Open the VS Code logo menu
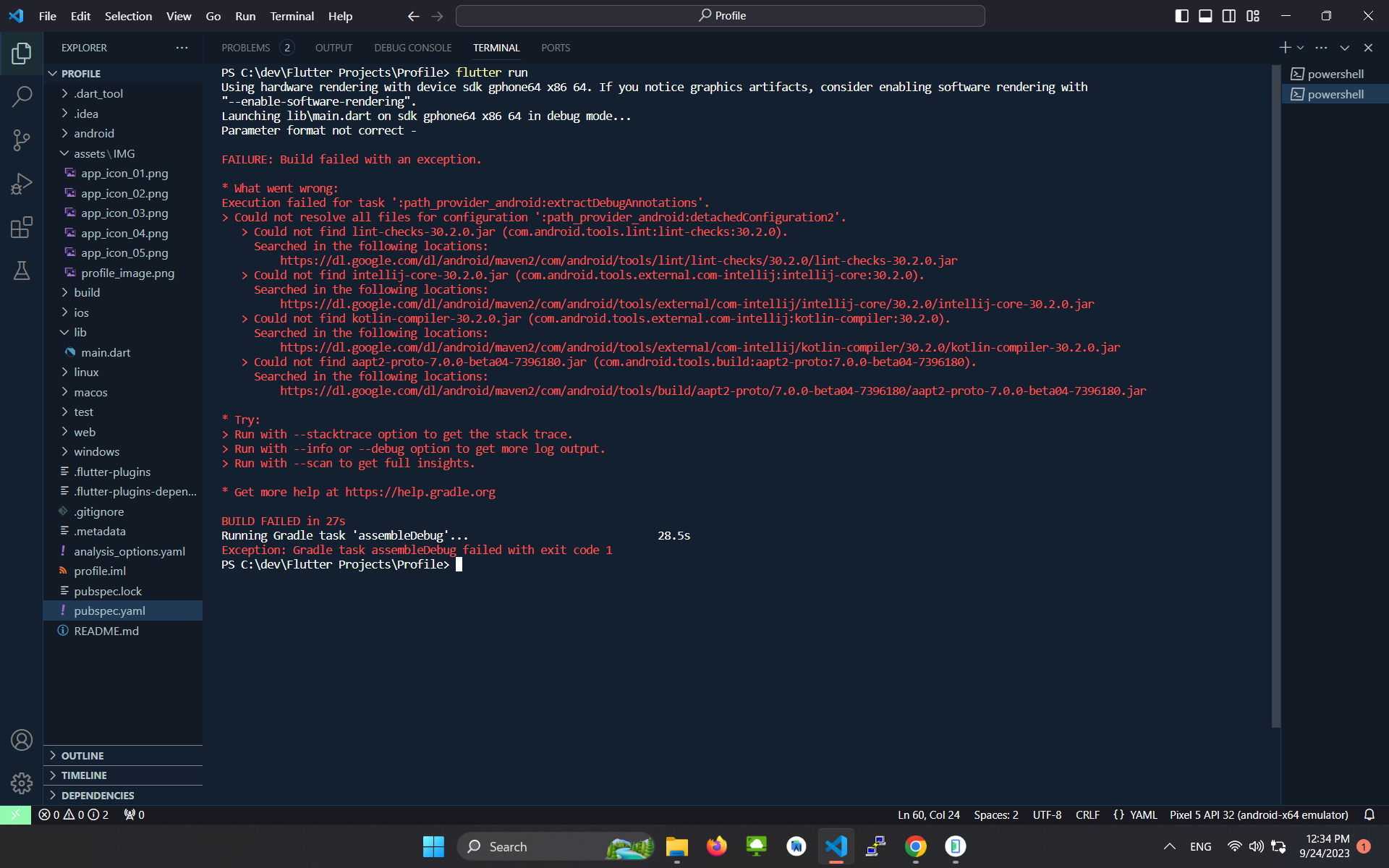Image resolution: width=1389 pixels, height=868 pixels. [x=16, y=16]
